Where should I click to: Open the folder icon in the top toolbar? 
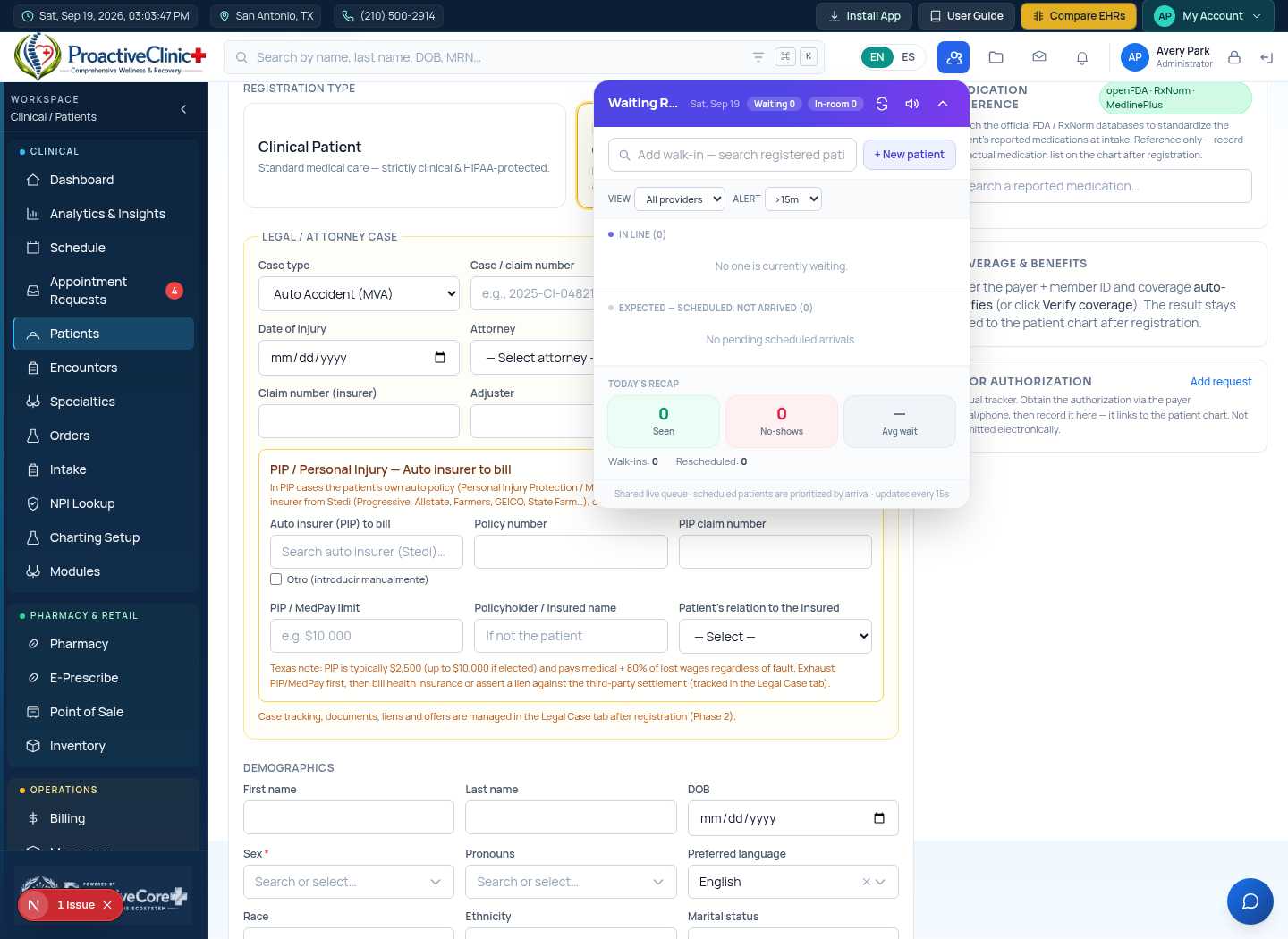point(996,57)
